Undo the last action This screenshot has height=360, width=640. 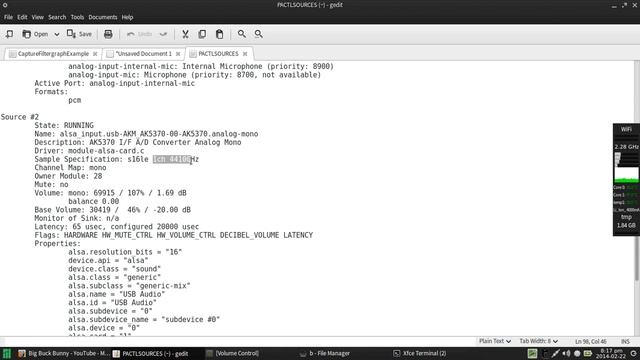(140, 34)
